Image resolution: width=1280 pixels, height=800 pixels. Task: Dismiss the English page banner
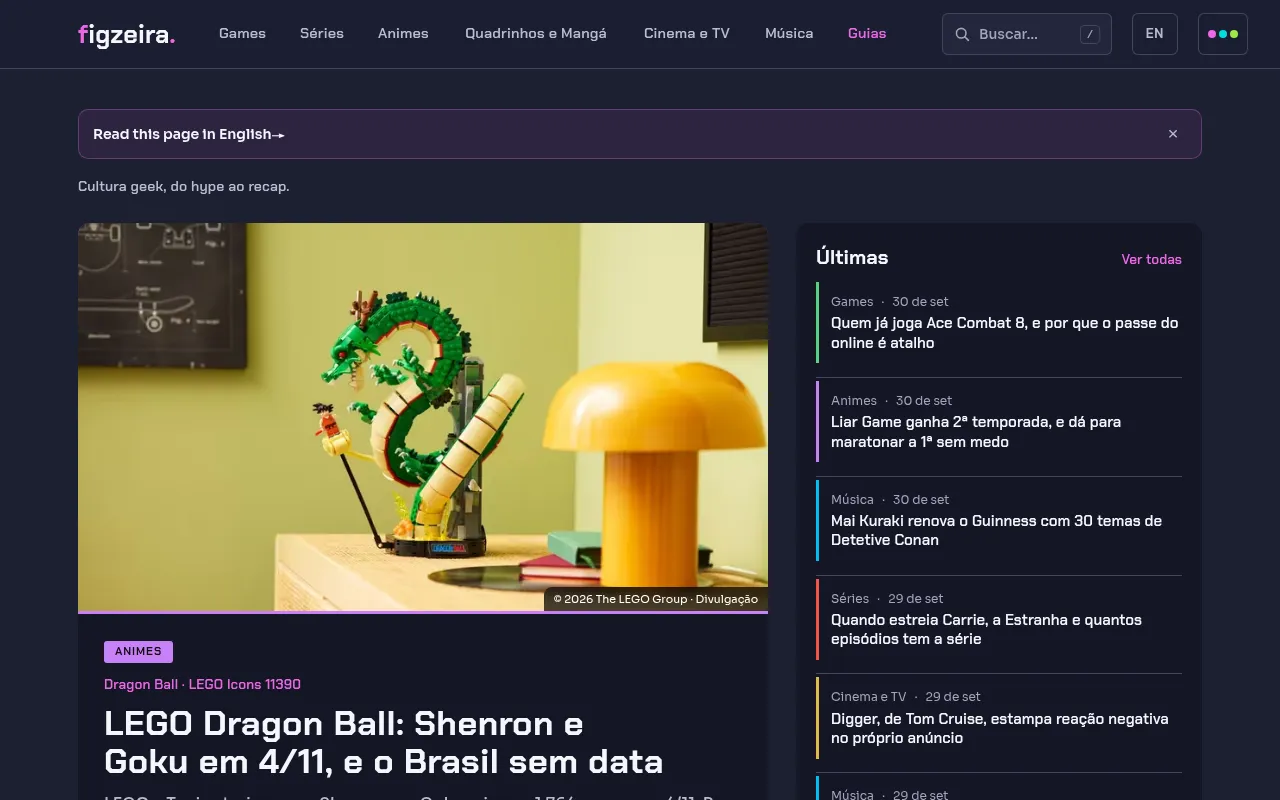[1173, 134]
